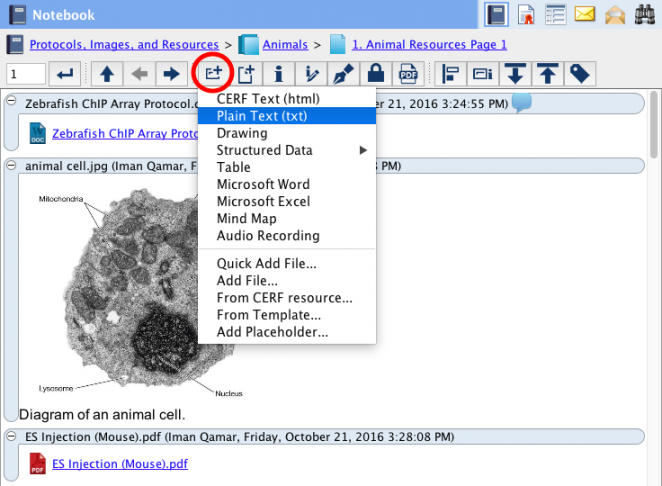
Task: Collapse the ES Injection (Mouse).pdf entry
Action: [11, 436]
